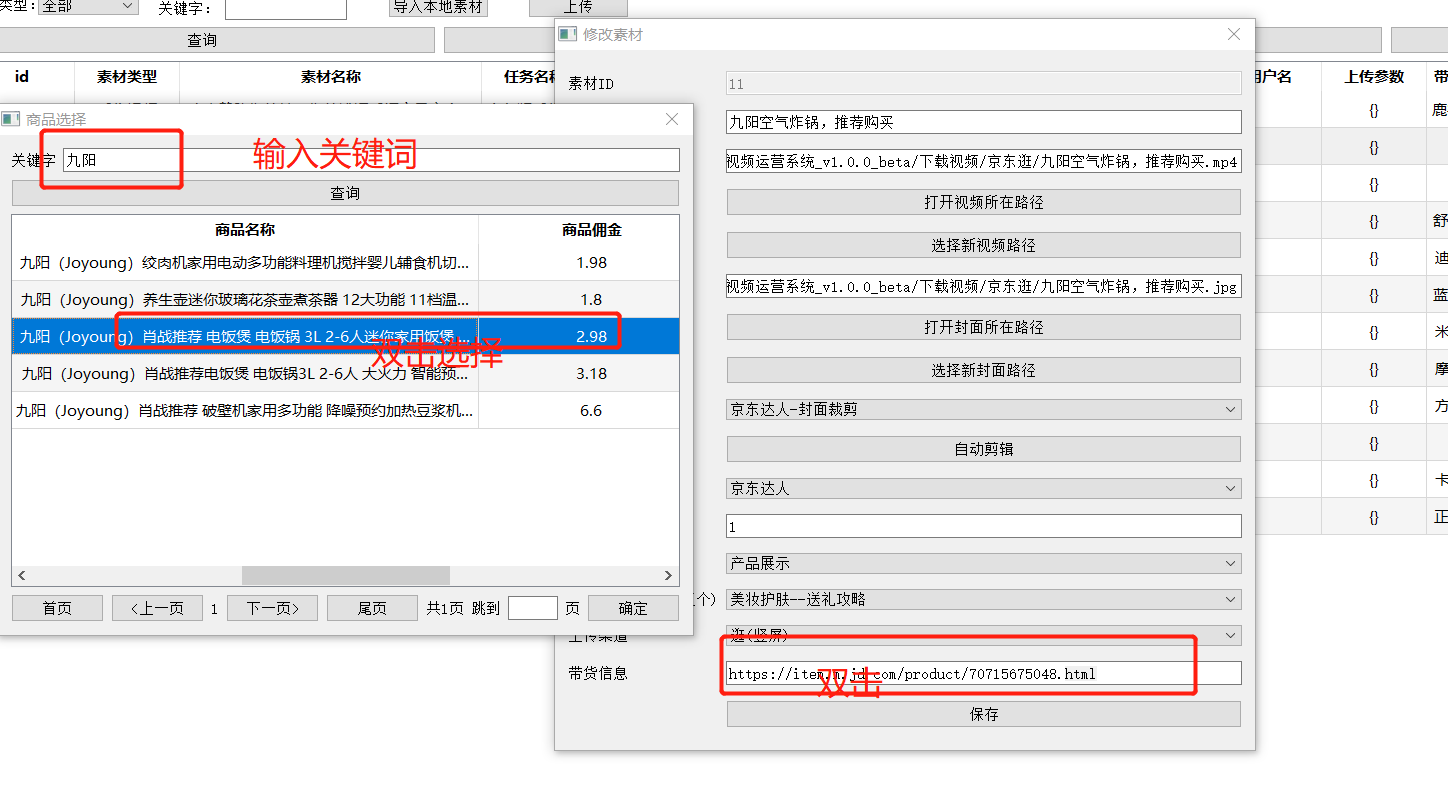Viewport: 1448px width, 802px height.
Task: Open the 产品展示 dropdown
Action: (984, 564)
